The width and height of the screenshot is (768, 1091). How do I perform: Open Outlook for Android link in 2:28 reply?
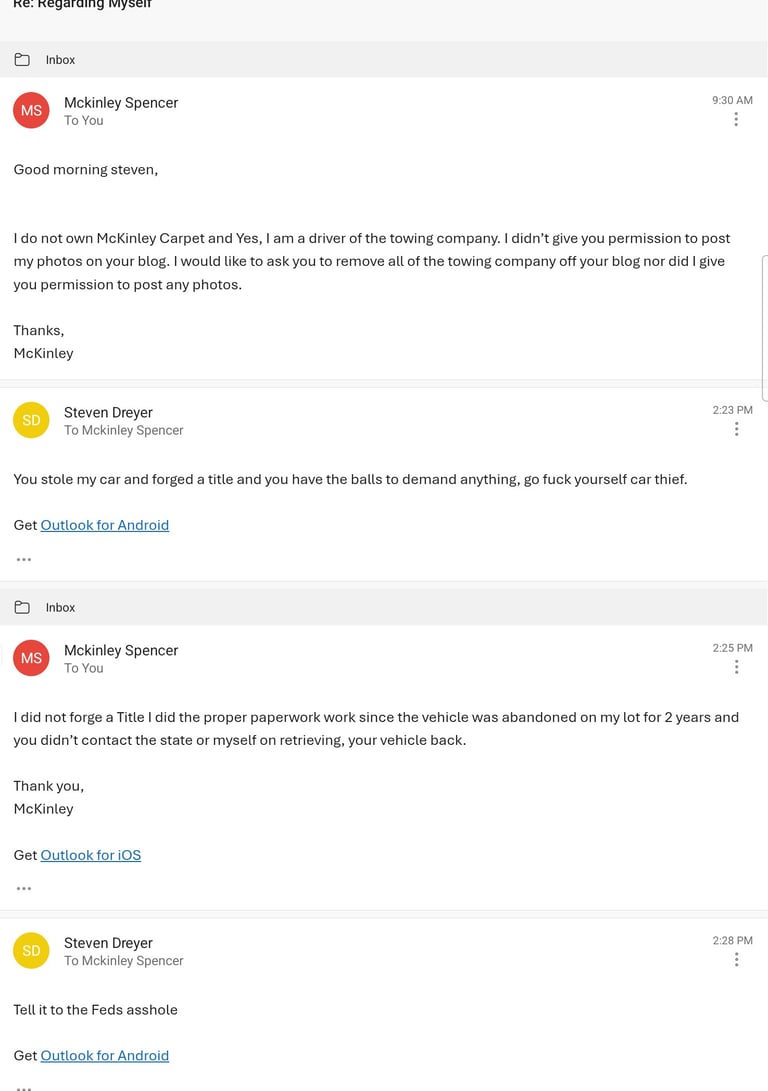[x=104, y=1056]
